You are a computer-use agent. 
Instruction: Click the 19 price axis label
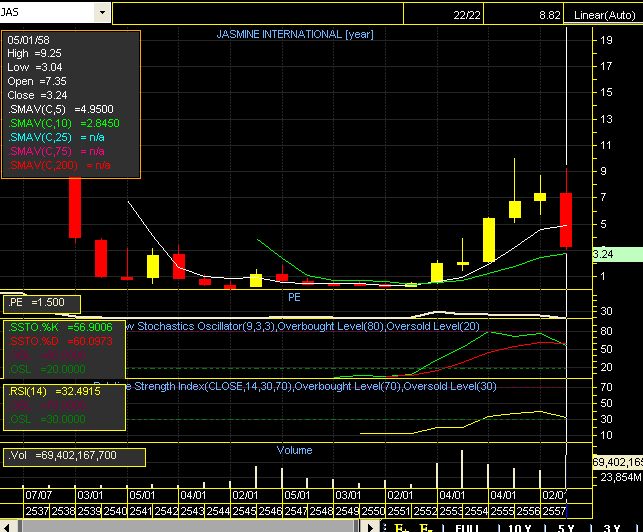[x=606, y=40]
